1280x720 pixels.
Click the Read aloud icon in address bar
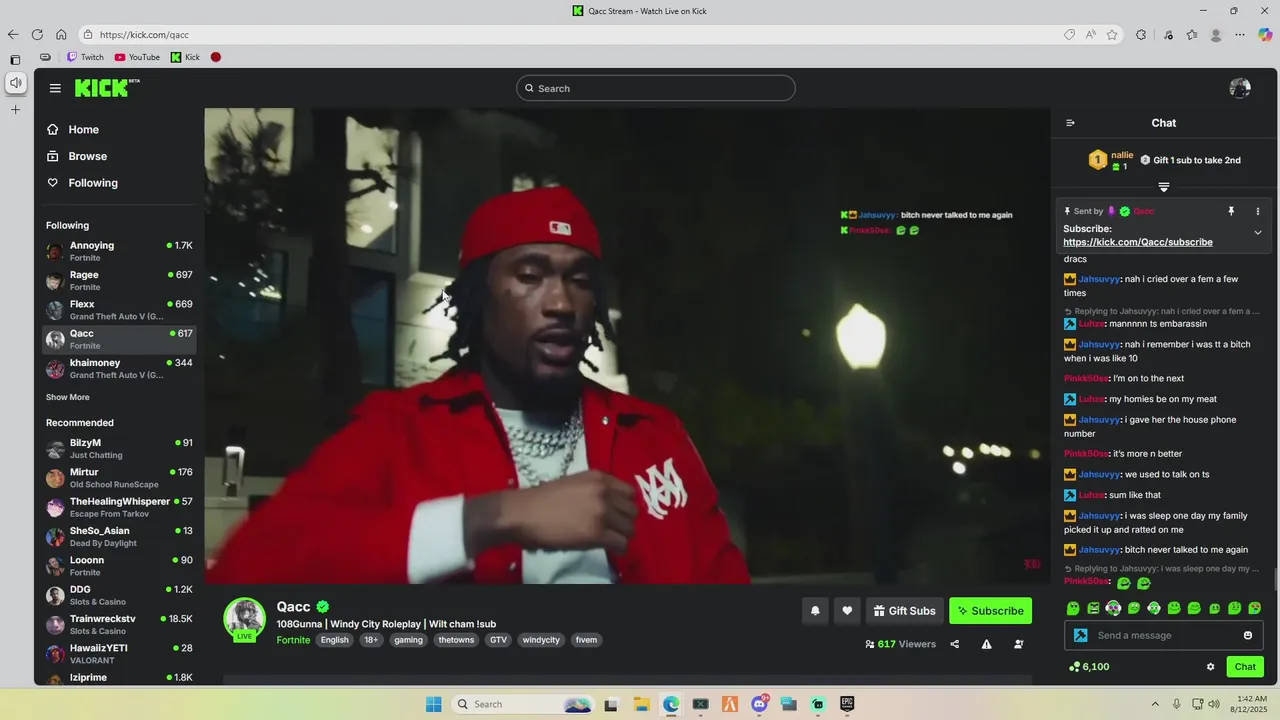pos(1091,35)
